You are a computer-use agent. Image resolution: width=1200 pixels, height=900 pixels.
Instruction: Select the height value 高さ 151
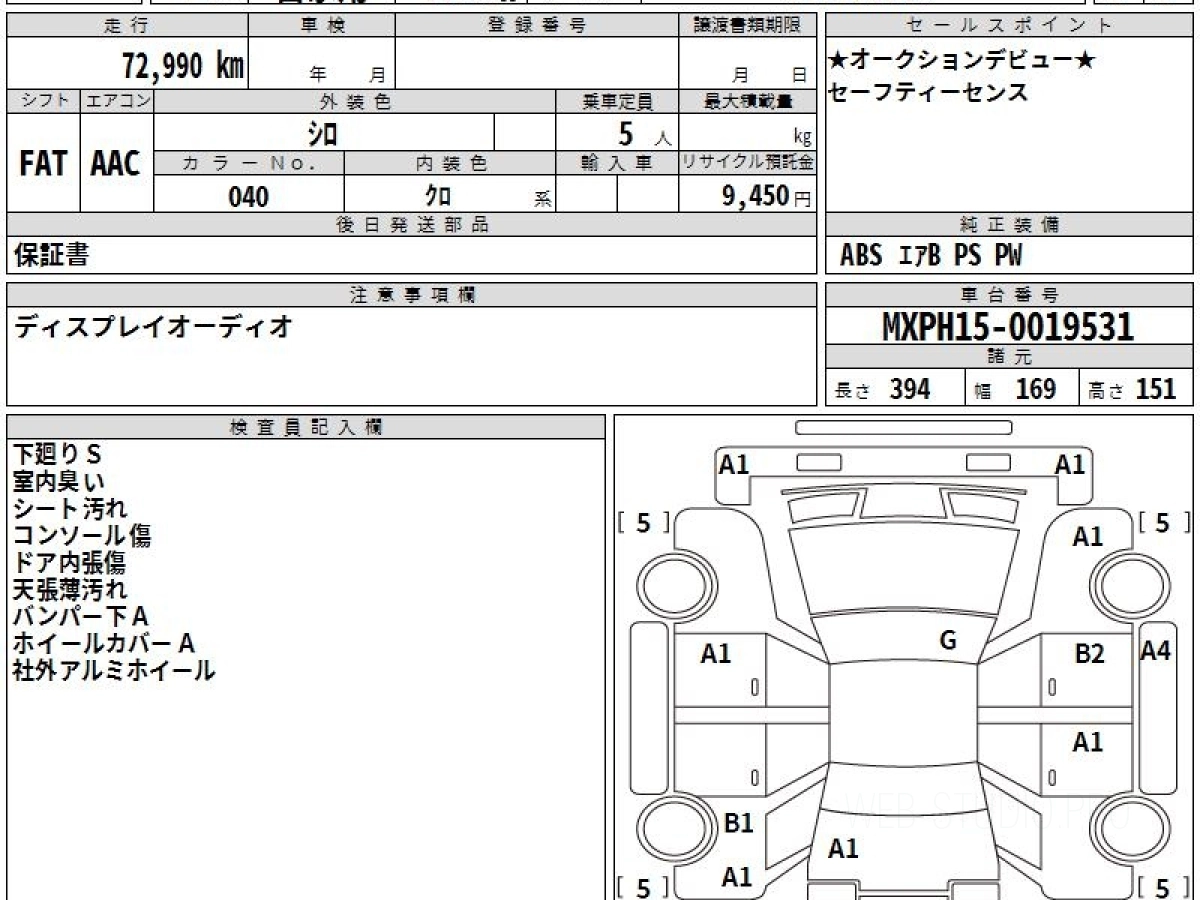click(x=1133, y=389)
